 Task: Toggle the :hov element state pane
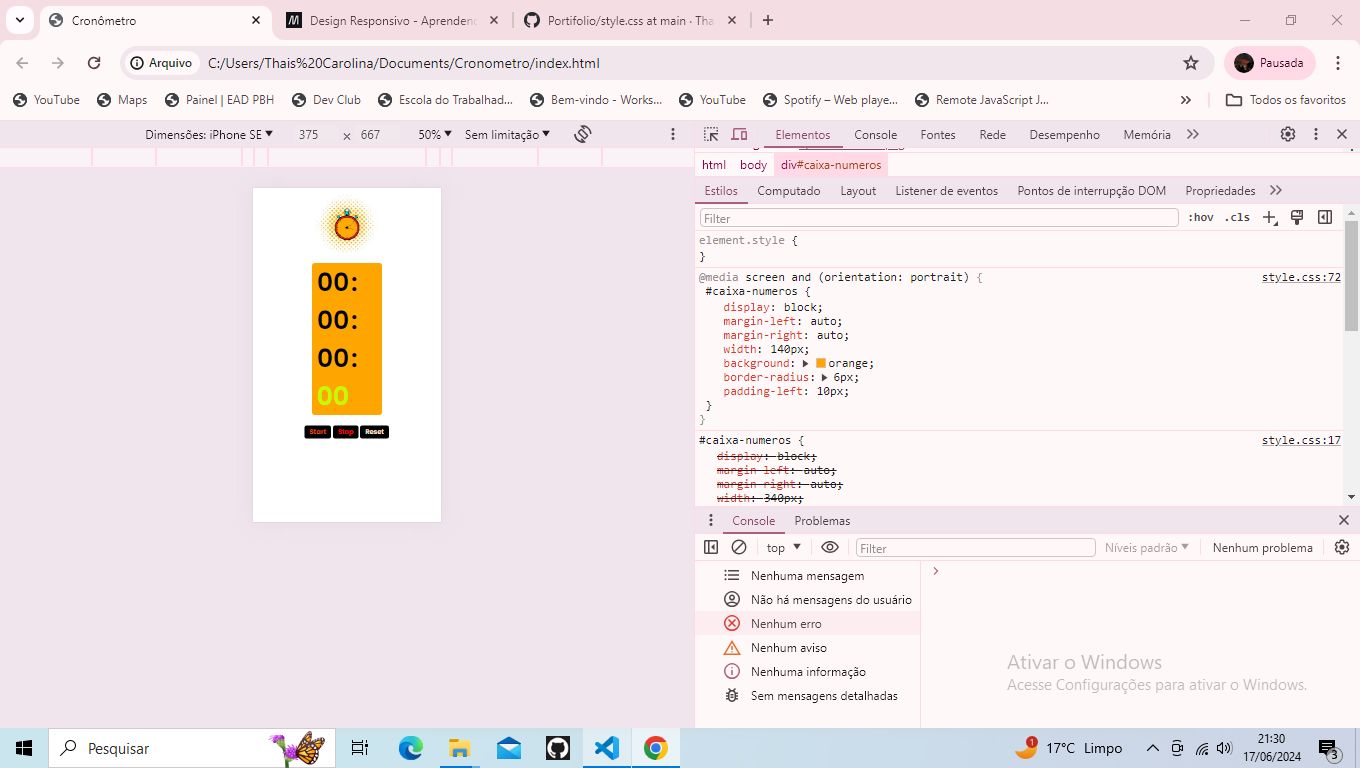(x=1201, y=216)
